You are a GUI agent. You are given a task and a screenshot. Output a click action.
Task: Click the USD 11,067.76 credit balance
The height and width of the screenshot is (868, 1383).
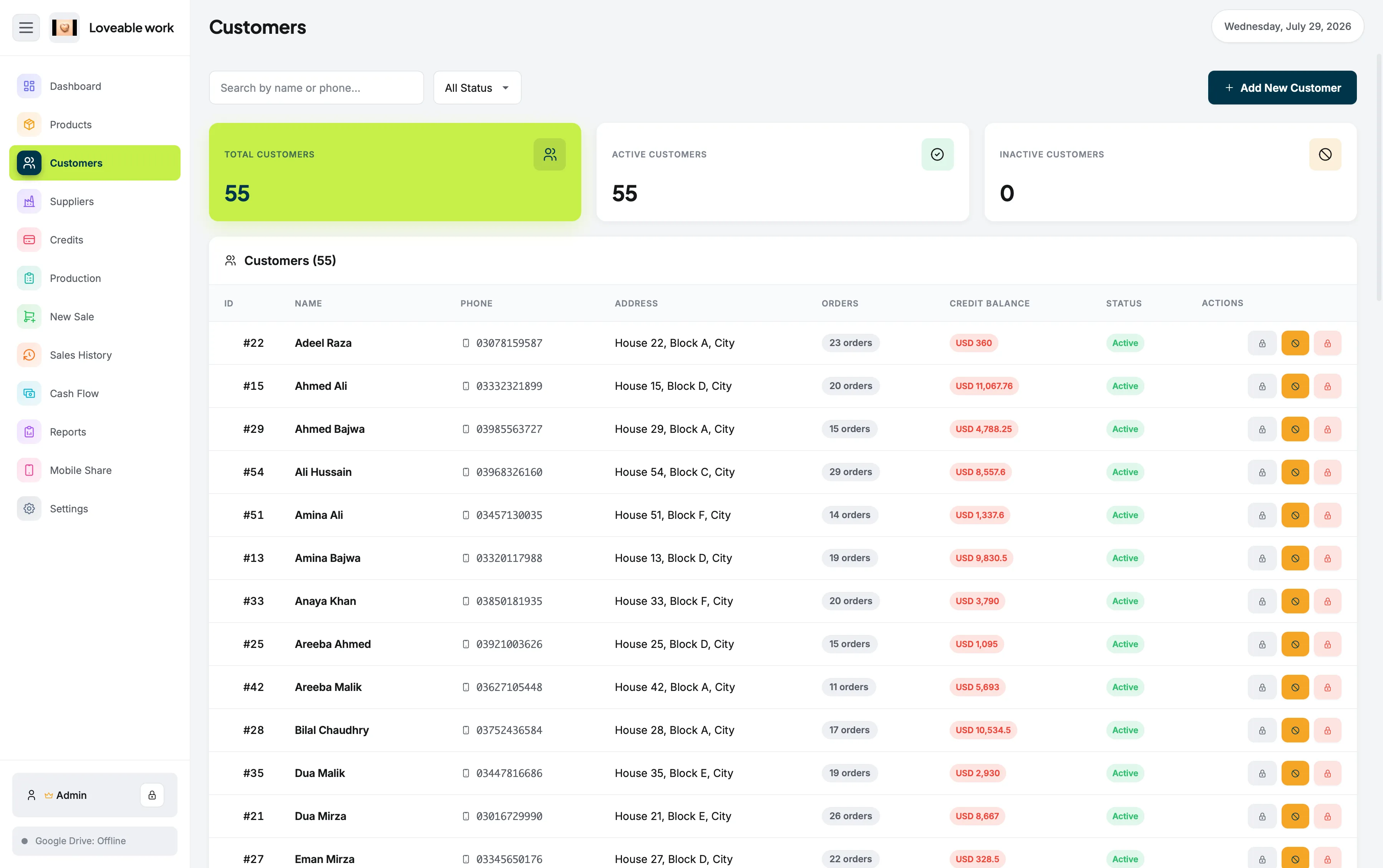click(983, 386)
